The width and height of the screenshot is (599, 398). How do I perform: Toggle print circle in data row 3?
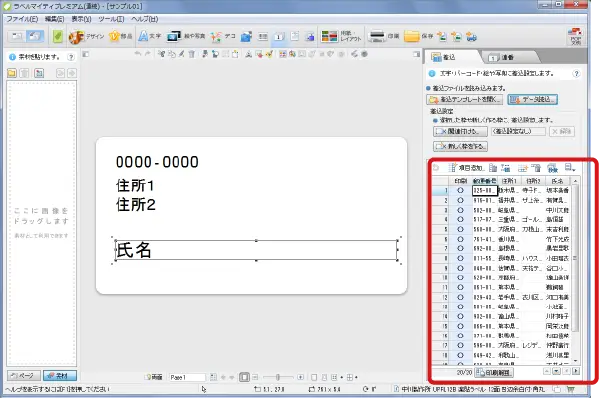[460, 210]
